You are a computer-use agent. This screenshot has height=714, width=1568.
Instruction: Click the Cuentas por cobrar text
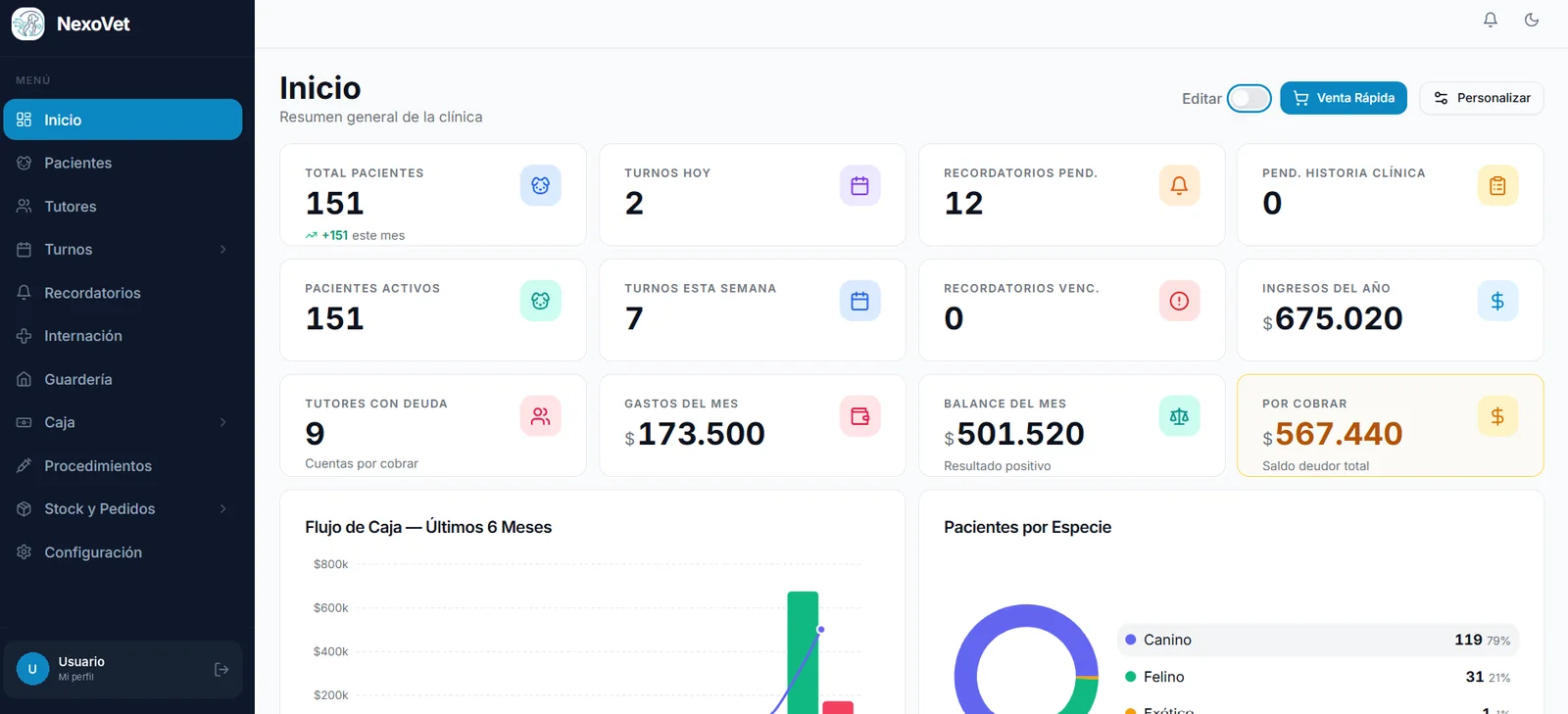click(x=362, y=463)
